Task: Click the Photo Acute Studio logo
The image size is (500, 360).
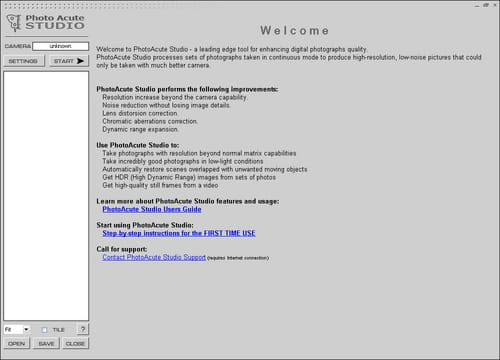Action: pyautogui.click(x=46, y=22)
